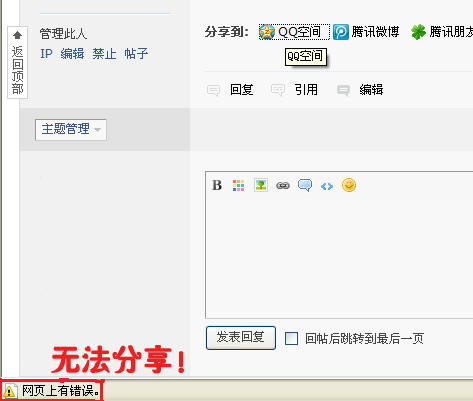Click the 回复 speech bubble icon
The width and height of the screenshot is (473, 401).
click(x=213, y=90)
